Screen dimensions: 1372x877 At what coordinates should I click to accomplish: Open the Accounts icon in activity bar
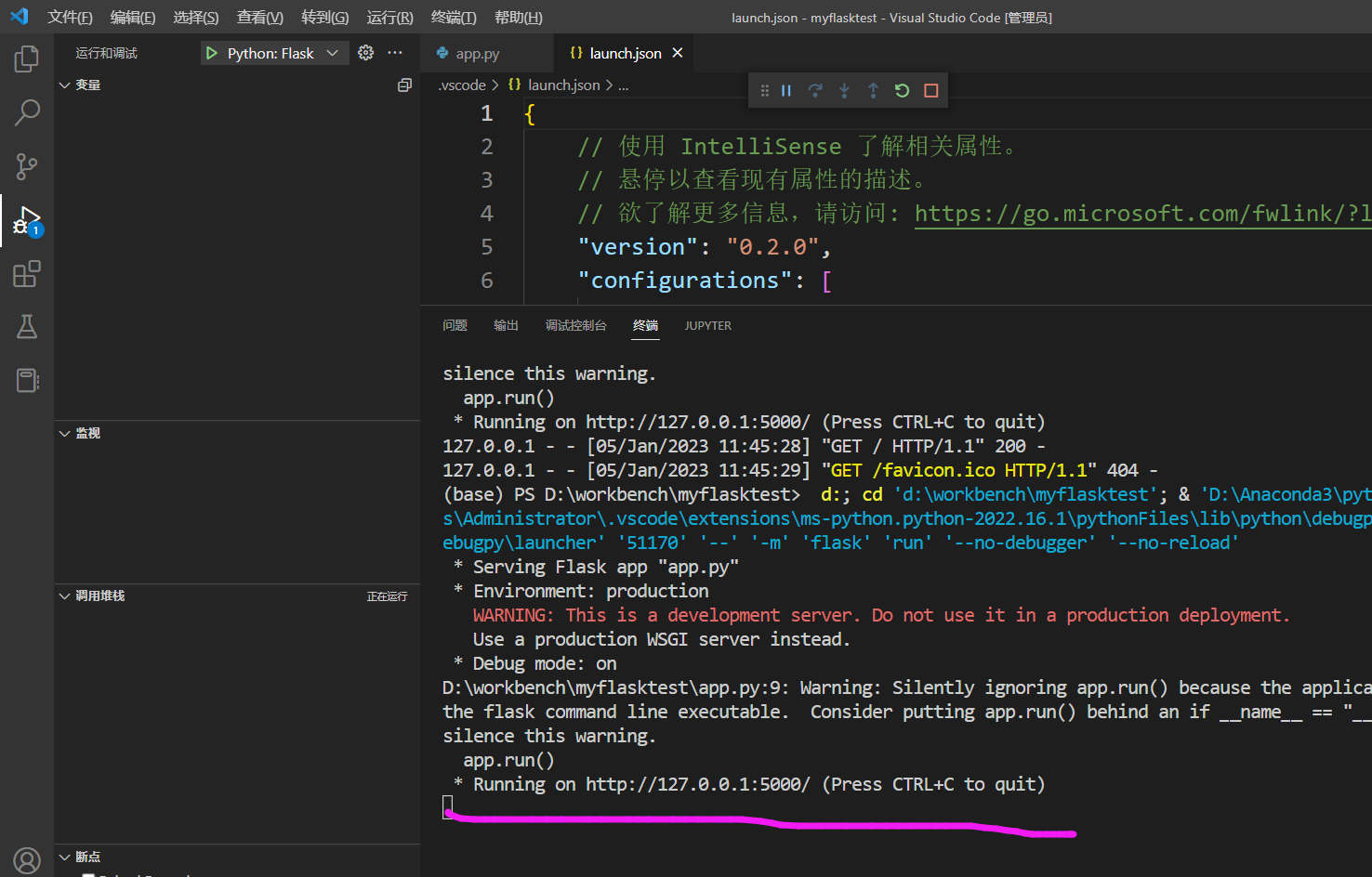[27, 860]
